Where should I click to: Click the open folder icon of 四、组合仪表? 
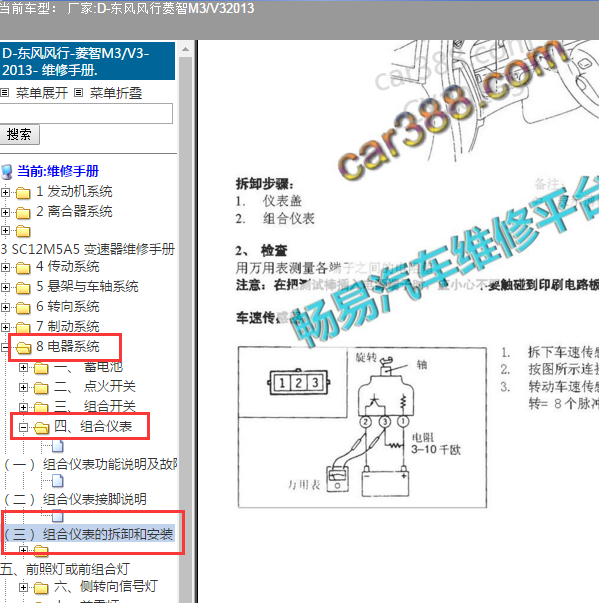pos(42,428)
